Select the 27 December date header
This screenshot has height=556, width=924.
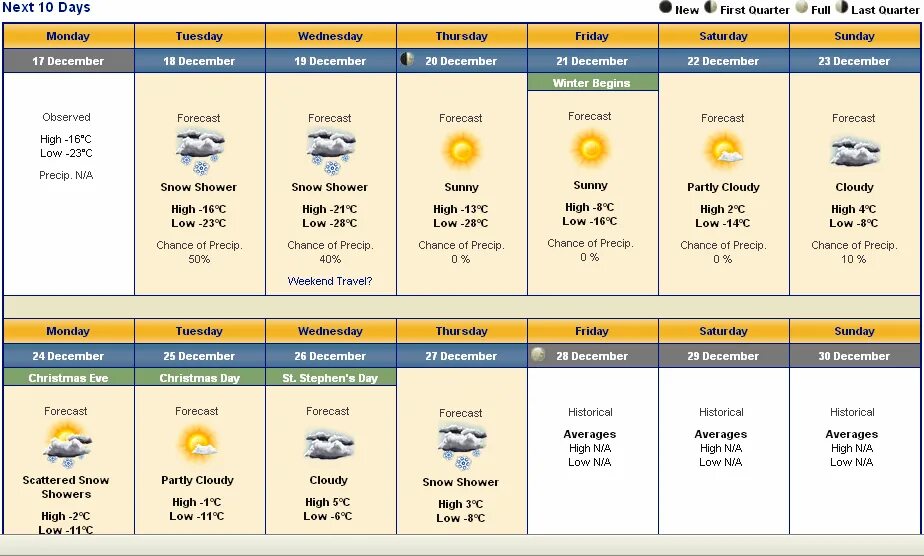462,356
